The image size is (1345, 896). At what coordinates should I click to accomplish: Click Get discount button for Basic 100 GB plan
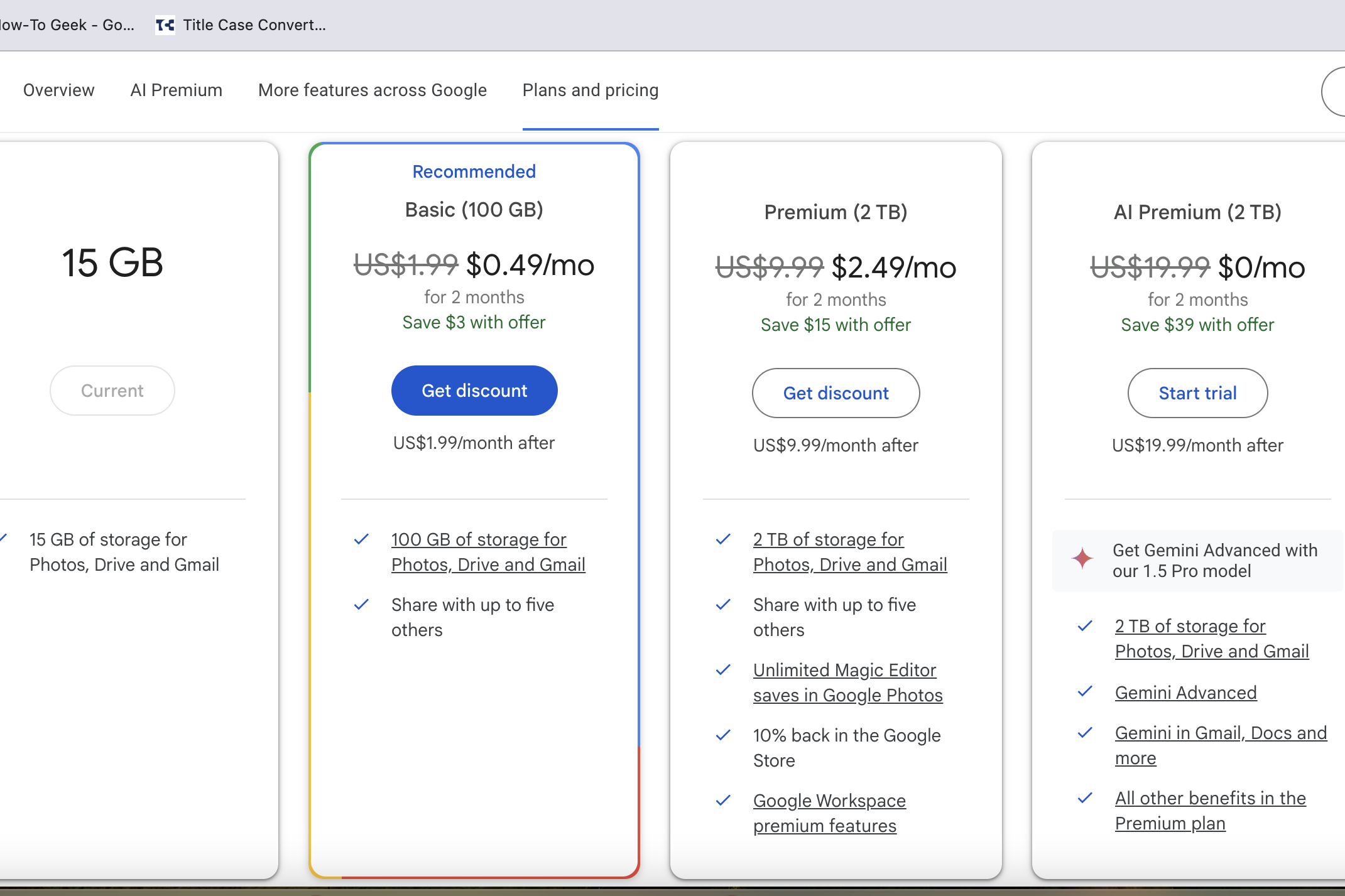coord(473,390)
